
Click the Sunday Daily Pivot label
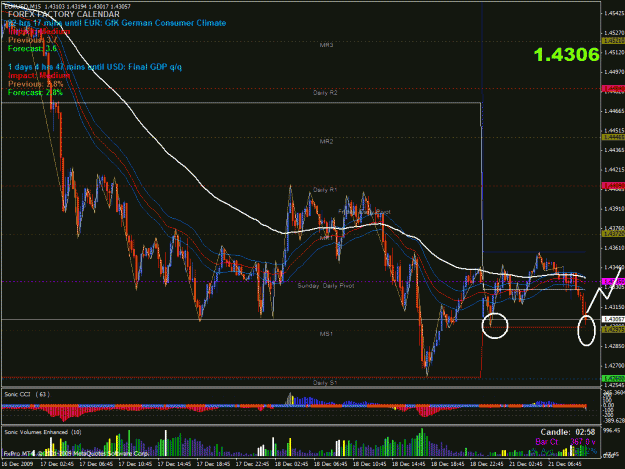pos(326,286)
